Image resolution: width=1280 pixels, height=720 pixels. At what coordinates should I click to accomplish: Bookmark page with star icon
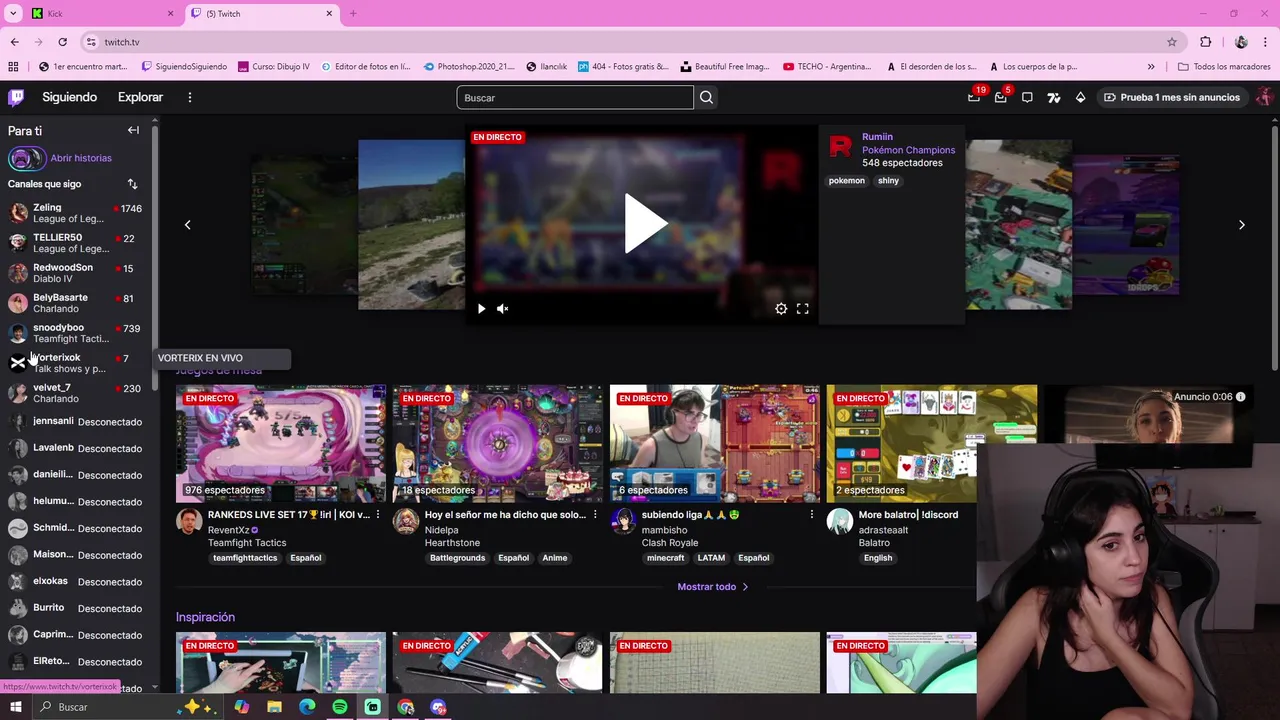(1172, 42)
